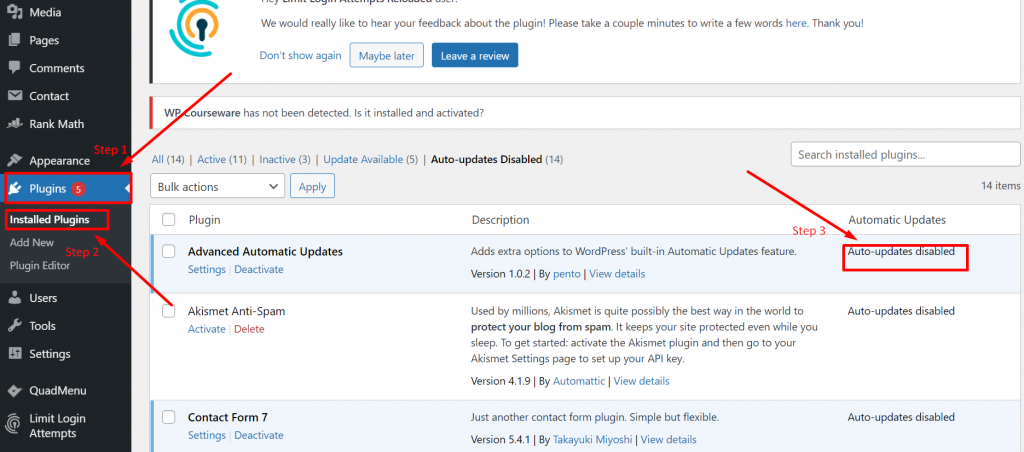Screen dimensions: 1024x452
Task: Select Auto-updates Disabled (14) filter
Action: tap(497, 159)
